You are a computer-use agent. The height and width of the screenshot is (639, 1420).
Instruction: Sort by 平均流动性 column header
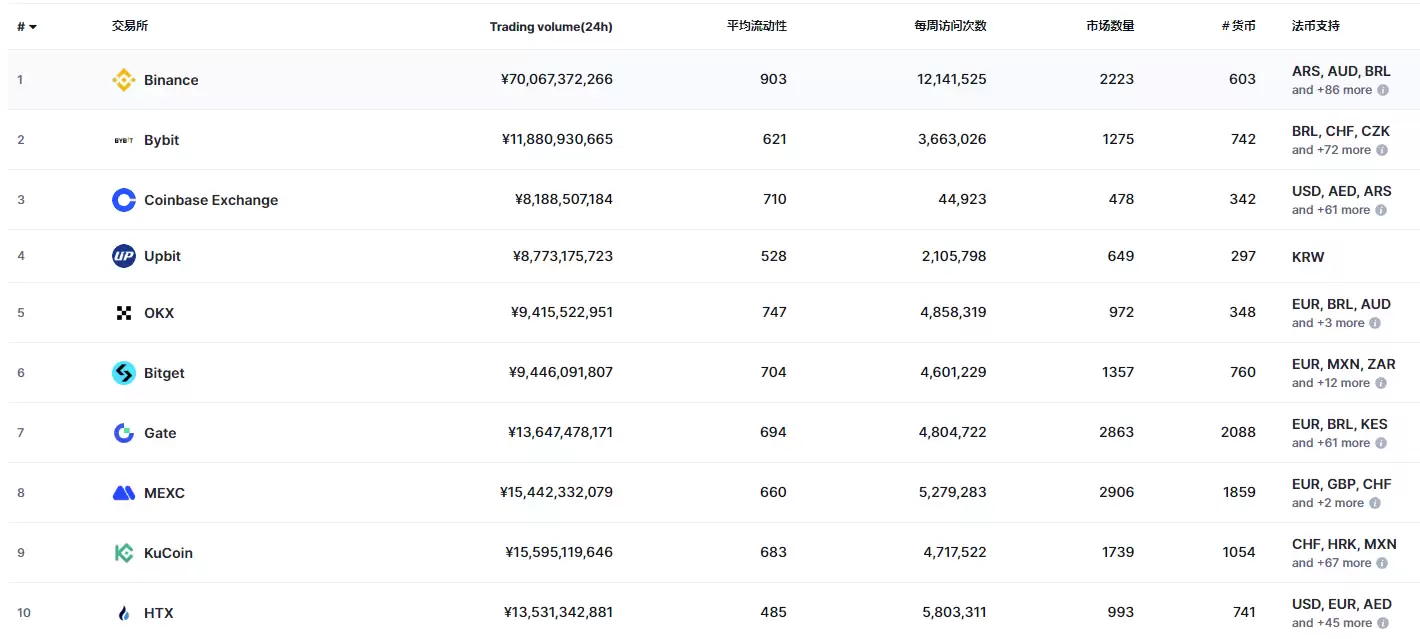tap(756, 26)
